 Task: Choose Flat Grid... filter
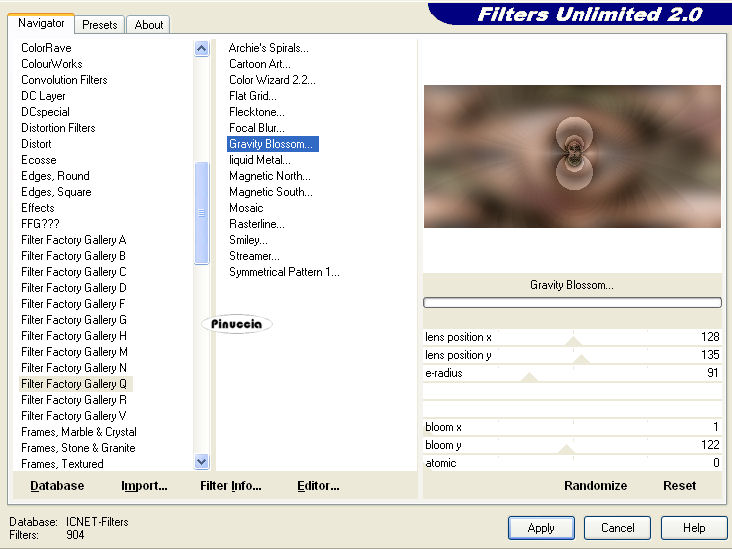pos(253,96)
